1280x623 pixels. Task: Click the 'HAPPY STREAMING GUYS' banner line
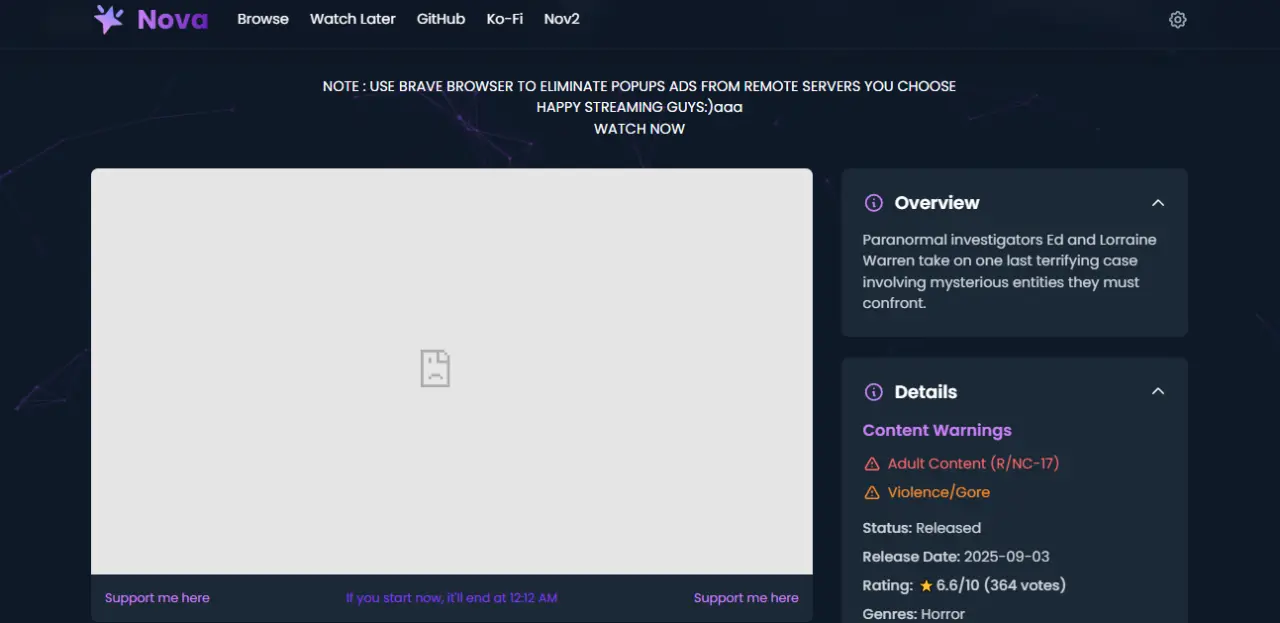[639, 107]
